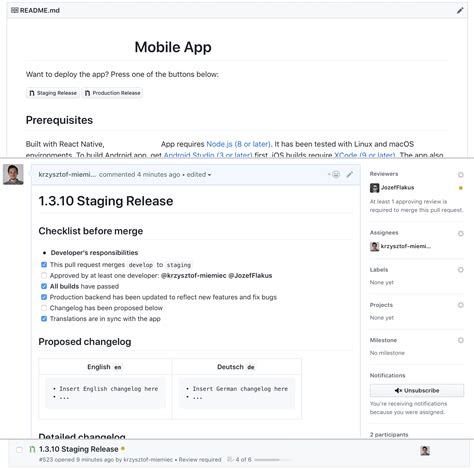The image size is (474, 470).
Task: Select the pull request row checkbox
Action: coord(19,450)
